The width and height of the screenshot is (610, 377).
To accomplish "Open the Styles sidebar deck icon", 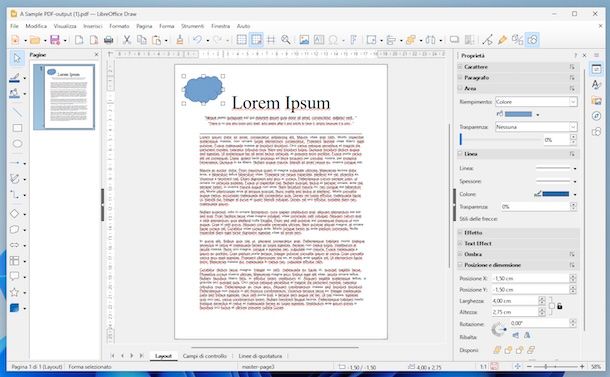I will 596,84.
